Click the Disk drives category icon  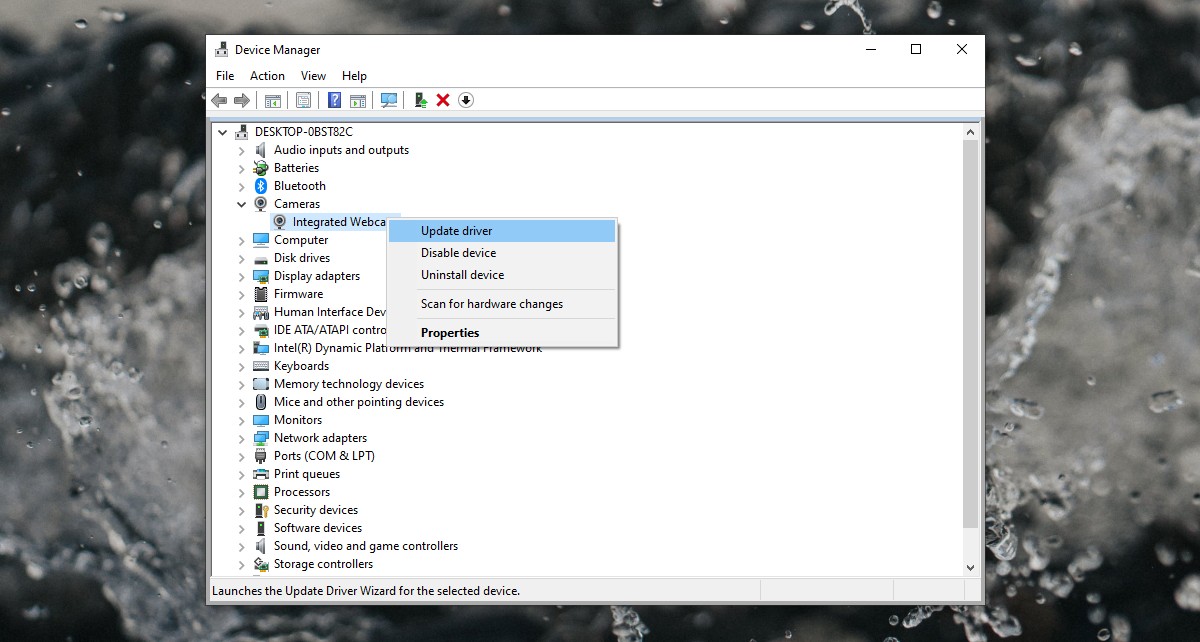[261, 258]
